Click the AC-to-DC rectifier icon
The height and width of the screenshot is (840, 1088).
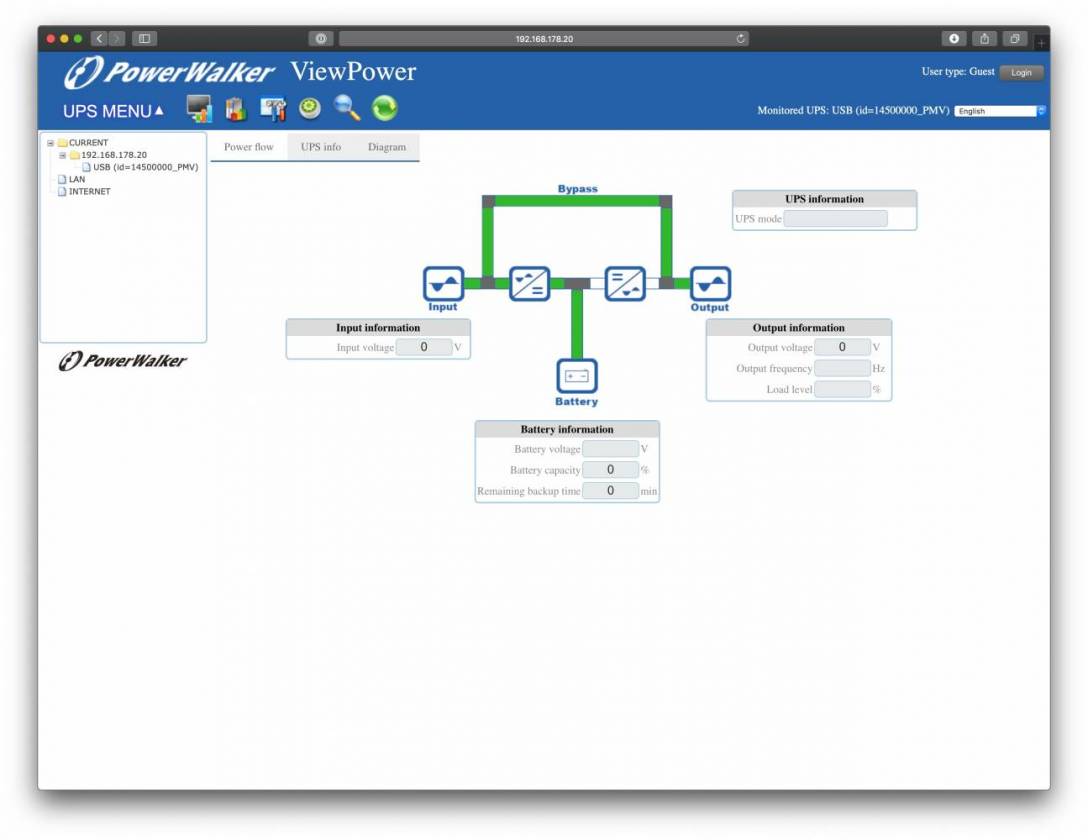[x=530, y=284]
